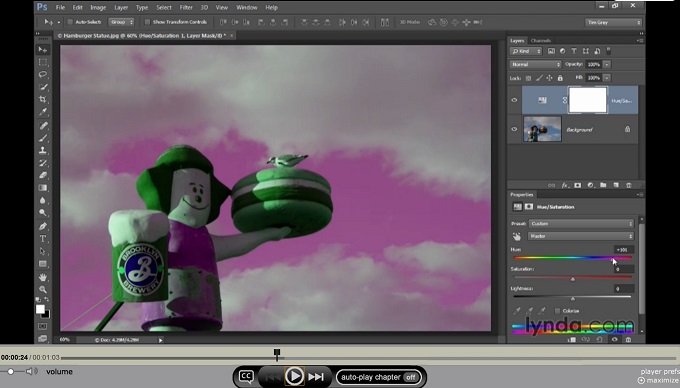Select the Lasso tool

click(x=42, y=75)
